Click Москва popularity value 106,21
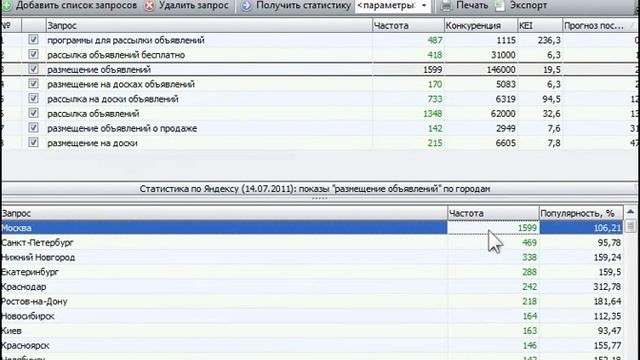The image size is (640, 360). pos(607,228)
